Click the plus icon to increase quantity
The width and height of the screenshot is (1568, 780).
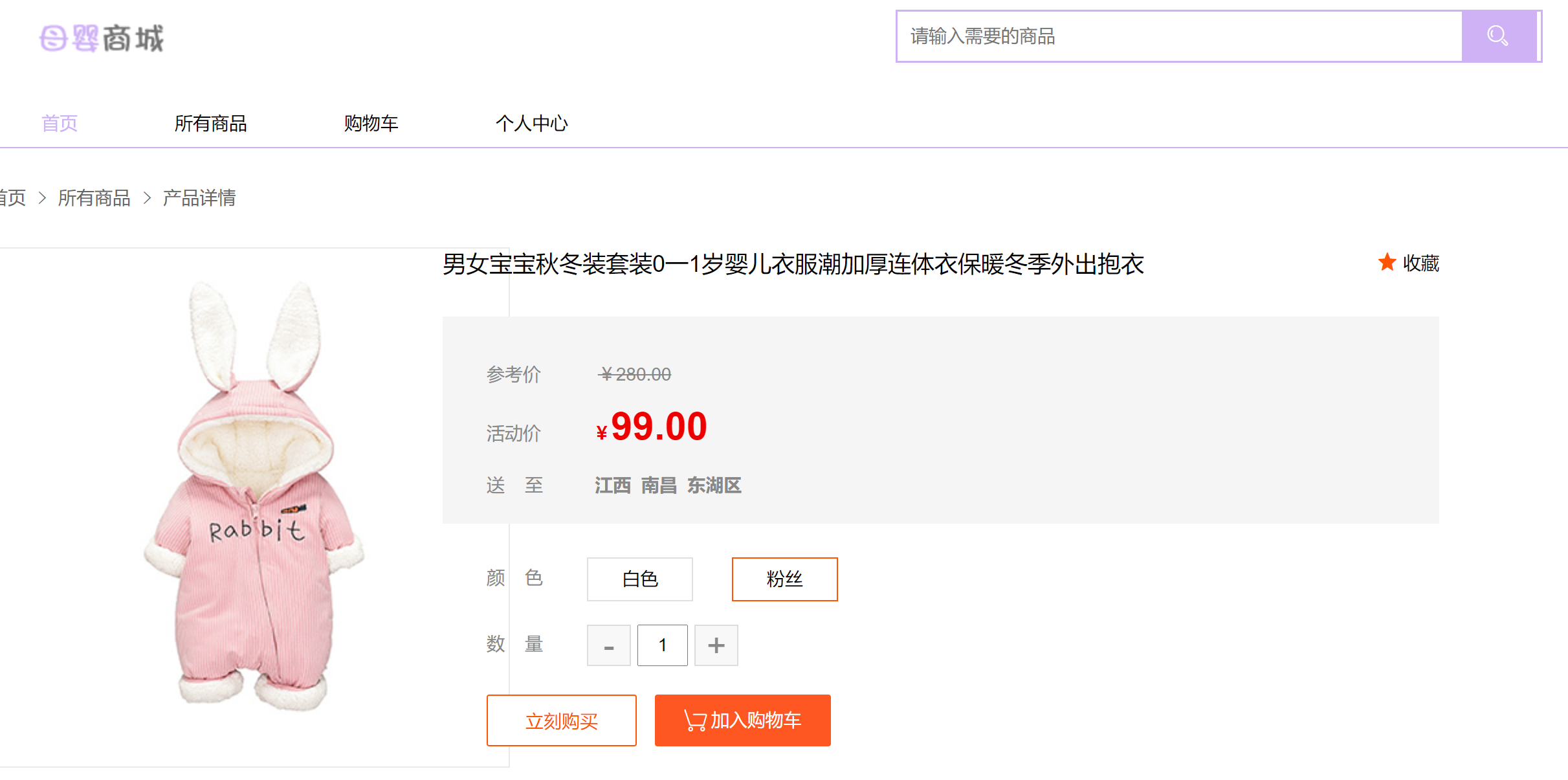716,645
